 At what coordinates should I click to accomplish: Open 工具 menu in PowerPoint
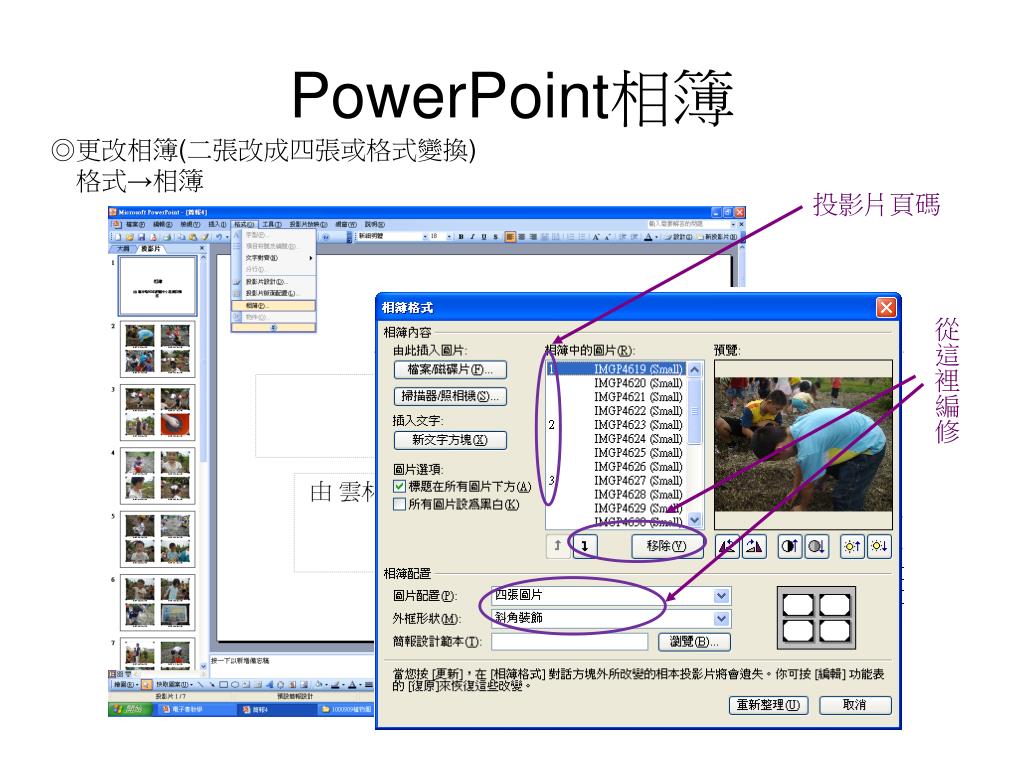click(x=272, y=225)
